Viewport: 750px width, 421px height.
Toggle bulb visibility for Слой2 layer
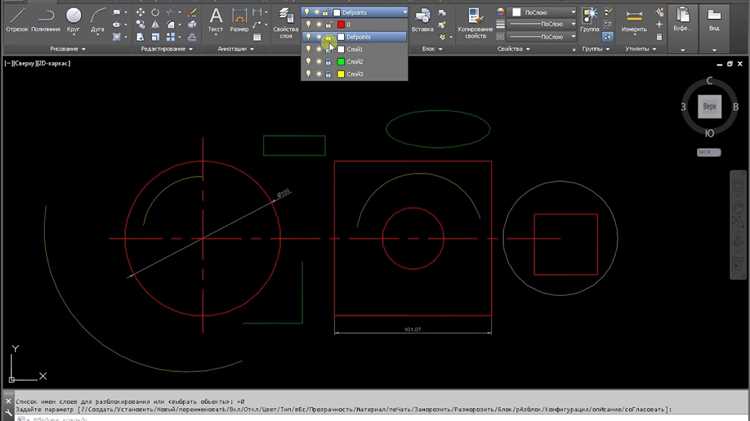pyautogui.click(x=309, y=62)
